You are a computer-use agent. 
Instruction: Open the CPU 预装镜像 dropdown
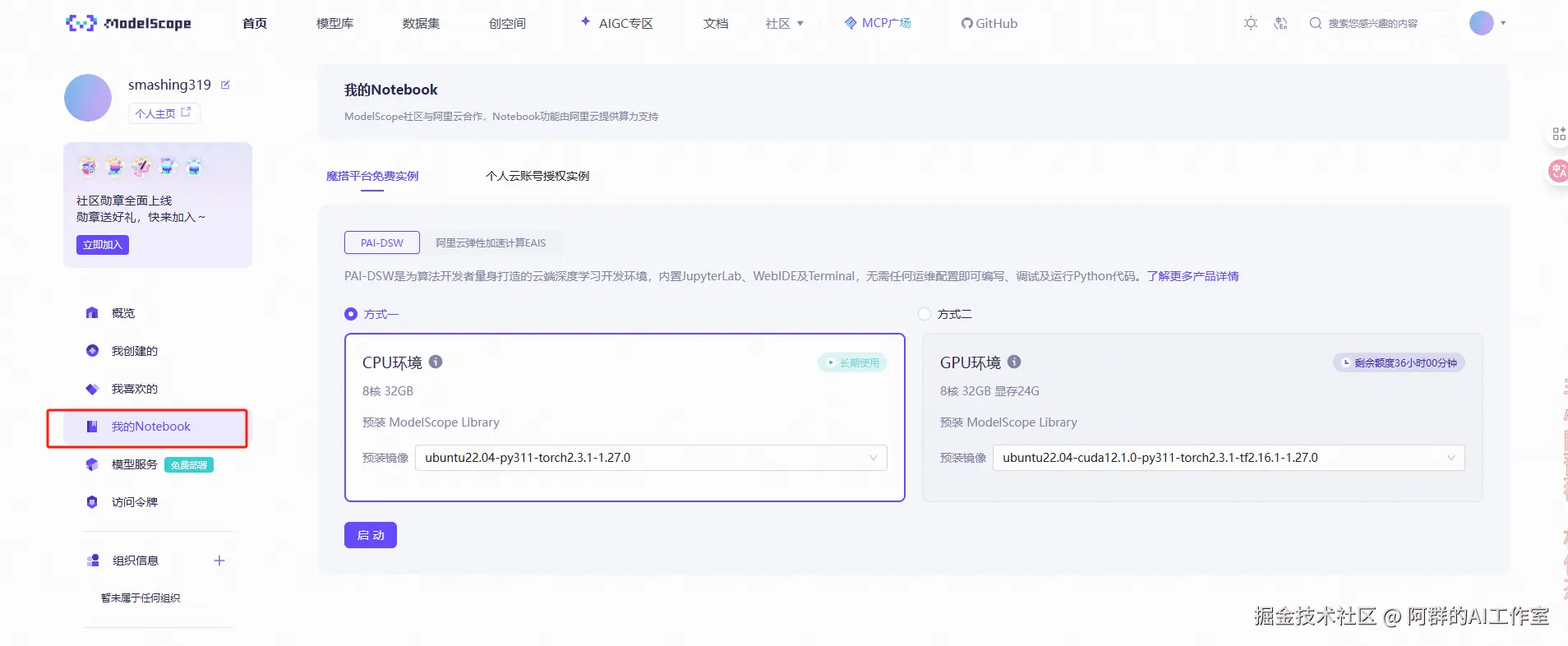(651, 458)
